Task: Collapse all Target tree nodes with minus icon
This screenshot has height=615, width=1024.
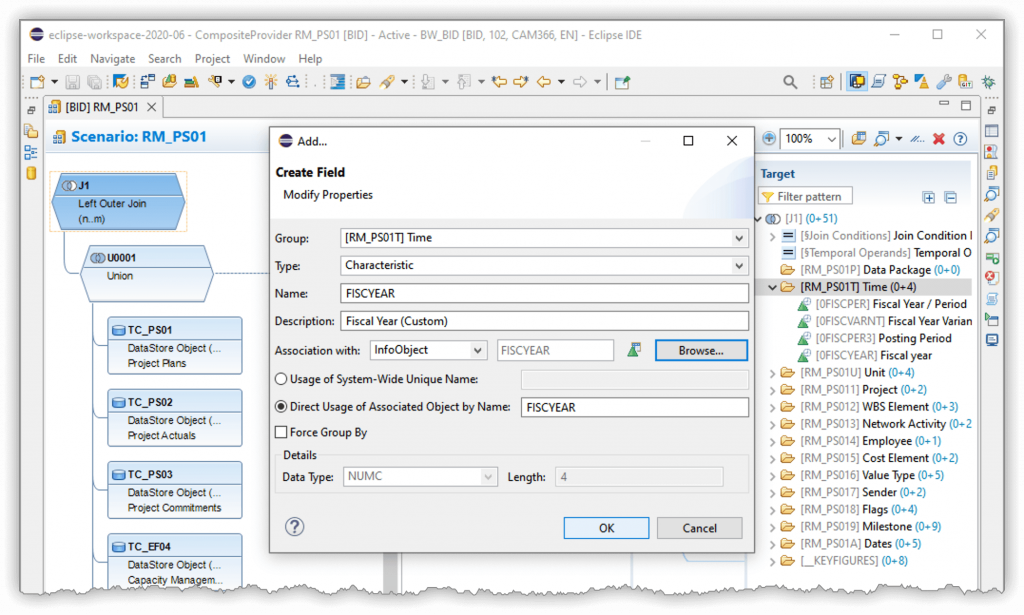Action: coord(951,197)
